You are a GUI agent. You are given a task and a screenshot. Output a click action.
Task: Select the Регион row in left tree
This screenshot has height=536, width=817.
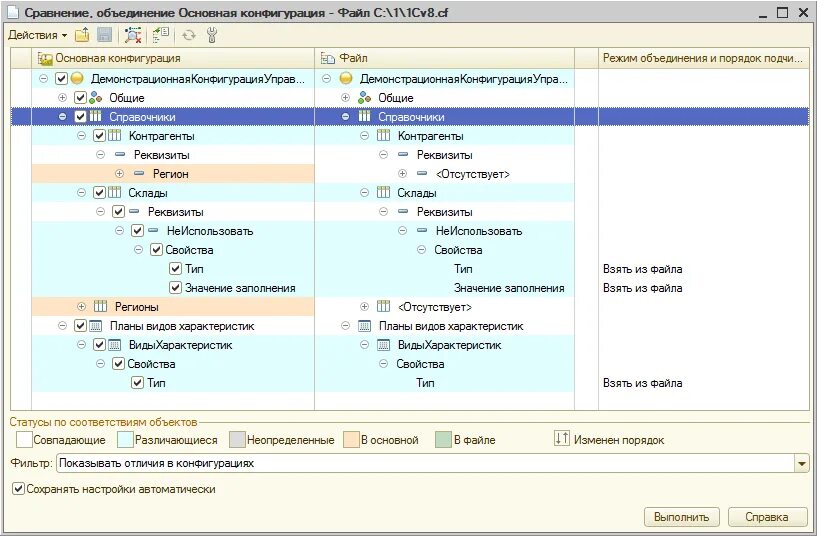tap(173, 173)
